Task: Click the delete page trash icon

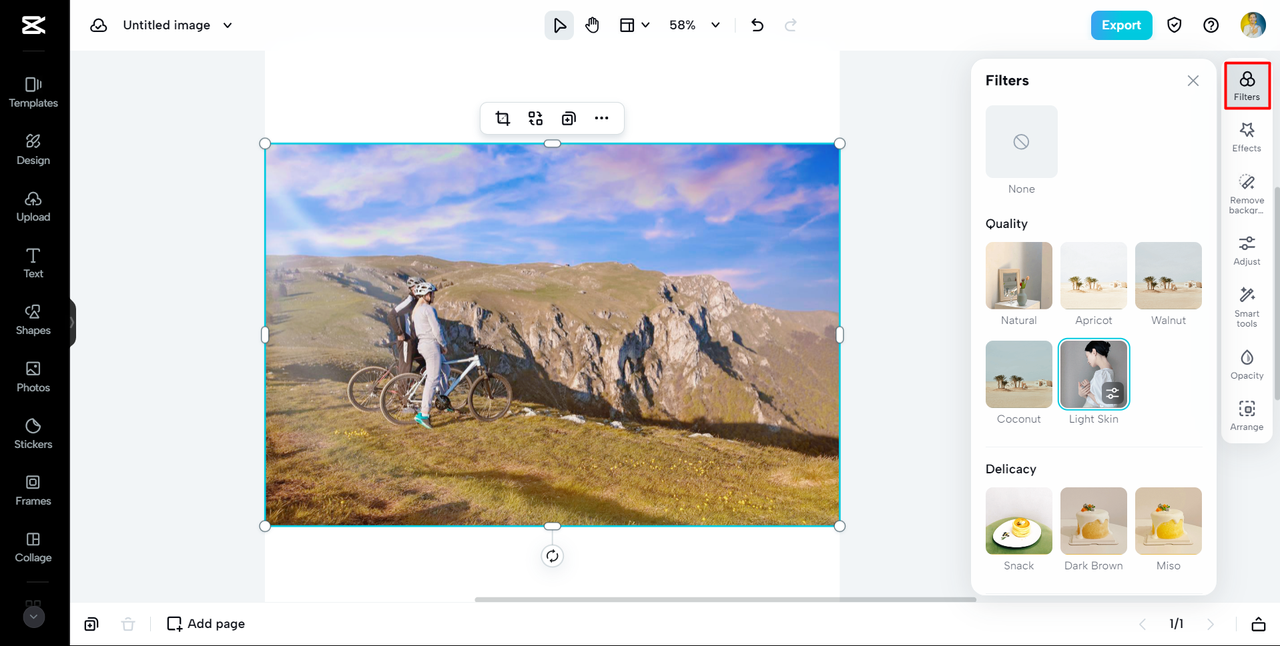Action: tap(128, 624)
